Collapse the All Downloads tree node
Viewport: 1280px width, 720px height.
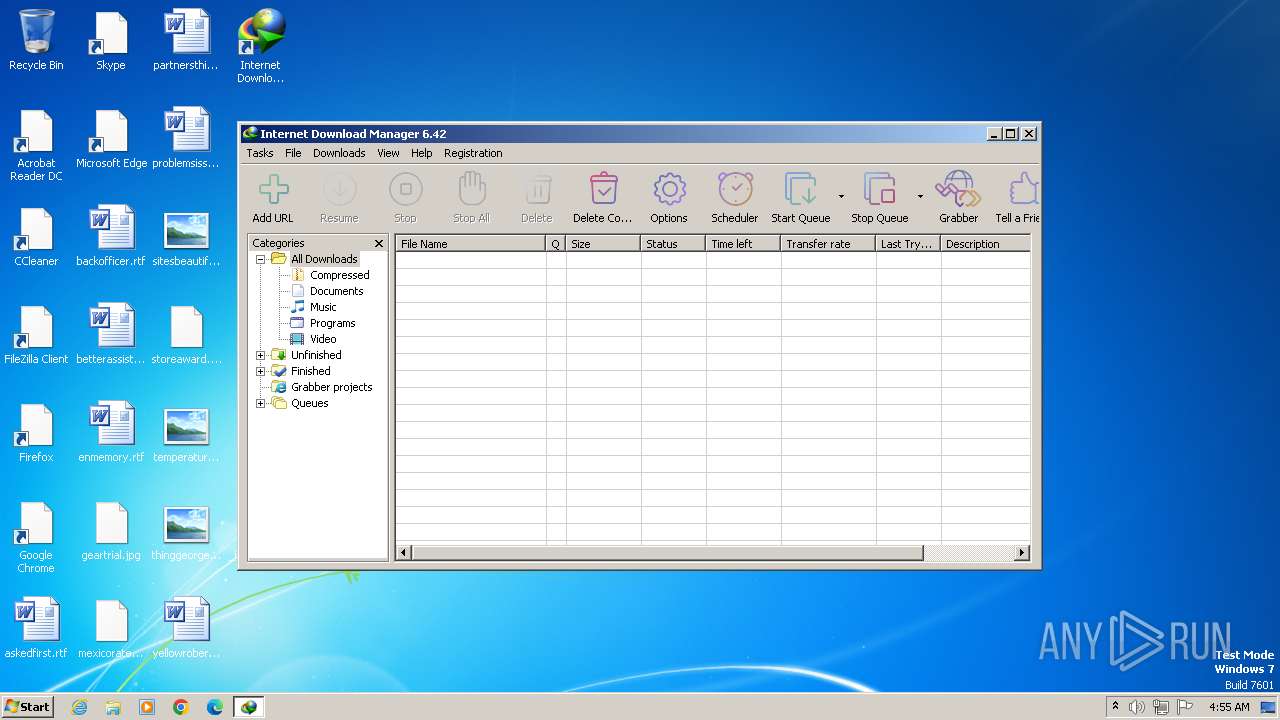(x=261, y=259)
